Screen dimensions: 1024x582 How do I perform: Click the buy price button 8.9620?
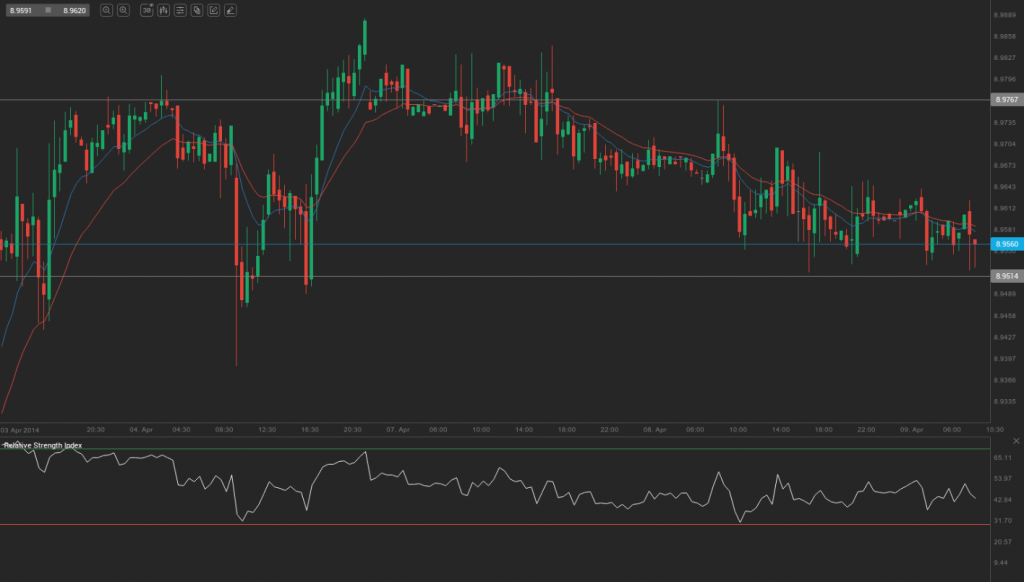point(73,10)
